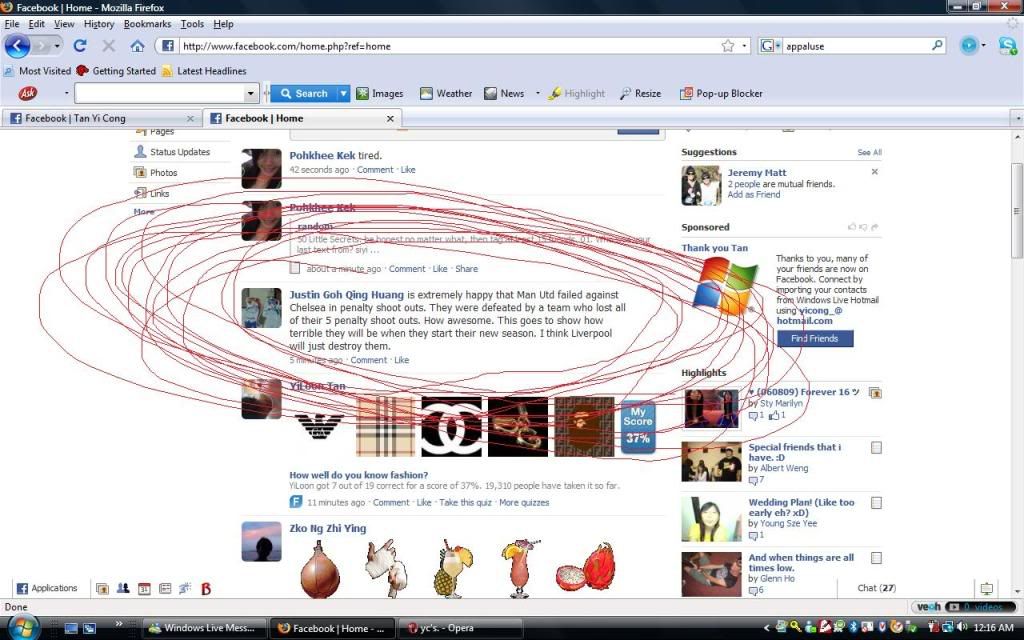Image resolution: width=1024 pixels, height=640 pixels.
Task: Click the photo album icon beside 'Forever 16'
Action: click(x=875, y=392)
